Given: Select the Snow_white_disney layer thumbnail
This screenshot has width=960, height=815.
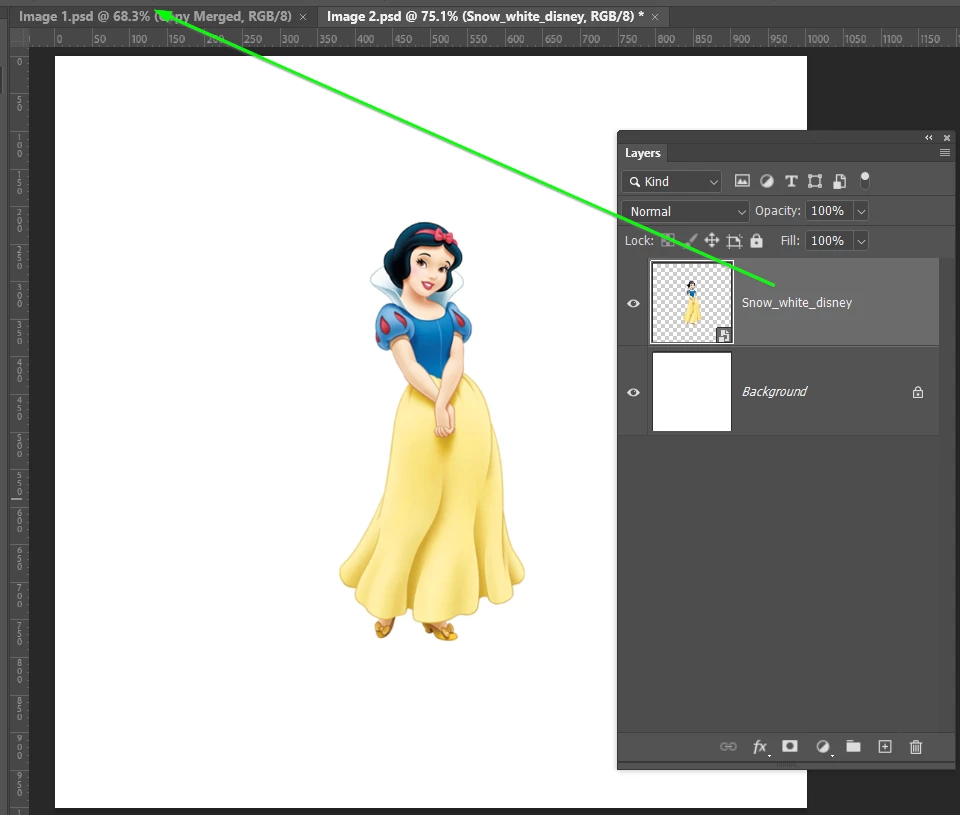Looking at the screenshot, I should tap(692, 302).
